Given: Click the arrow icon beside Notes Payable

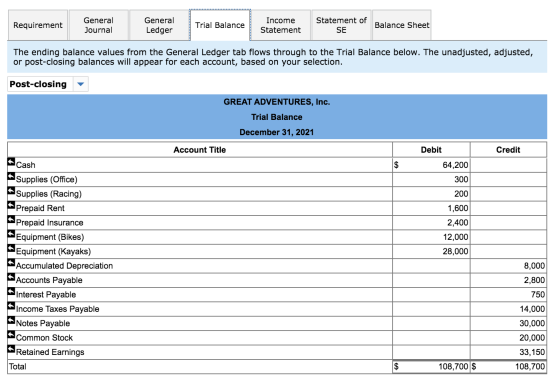Looking at the screenshot, I should (x=11, y=320).
